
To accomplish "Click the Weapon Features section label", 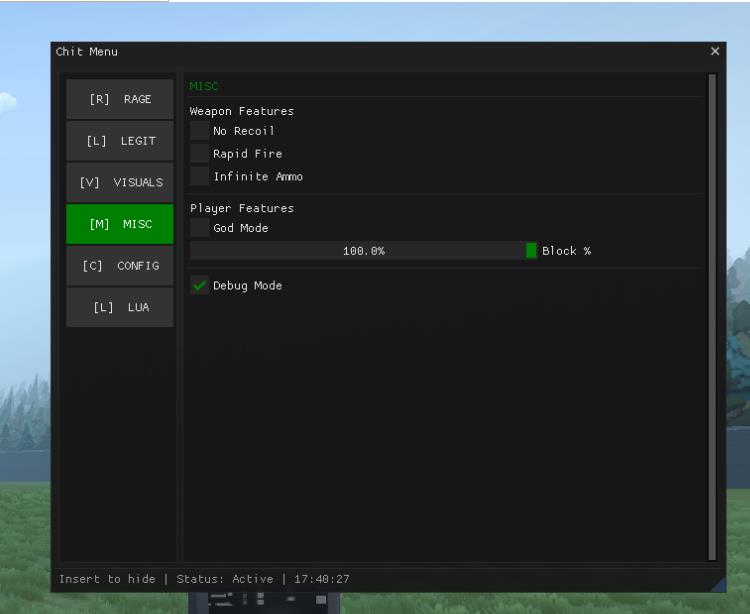I will point(242,111).
